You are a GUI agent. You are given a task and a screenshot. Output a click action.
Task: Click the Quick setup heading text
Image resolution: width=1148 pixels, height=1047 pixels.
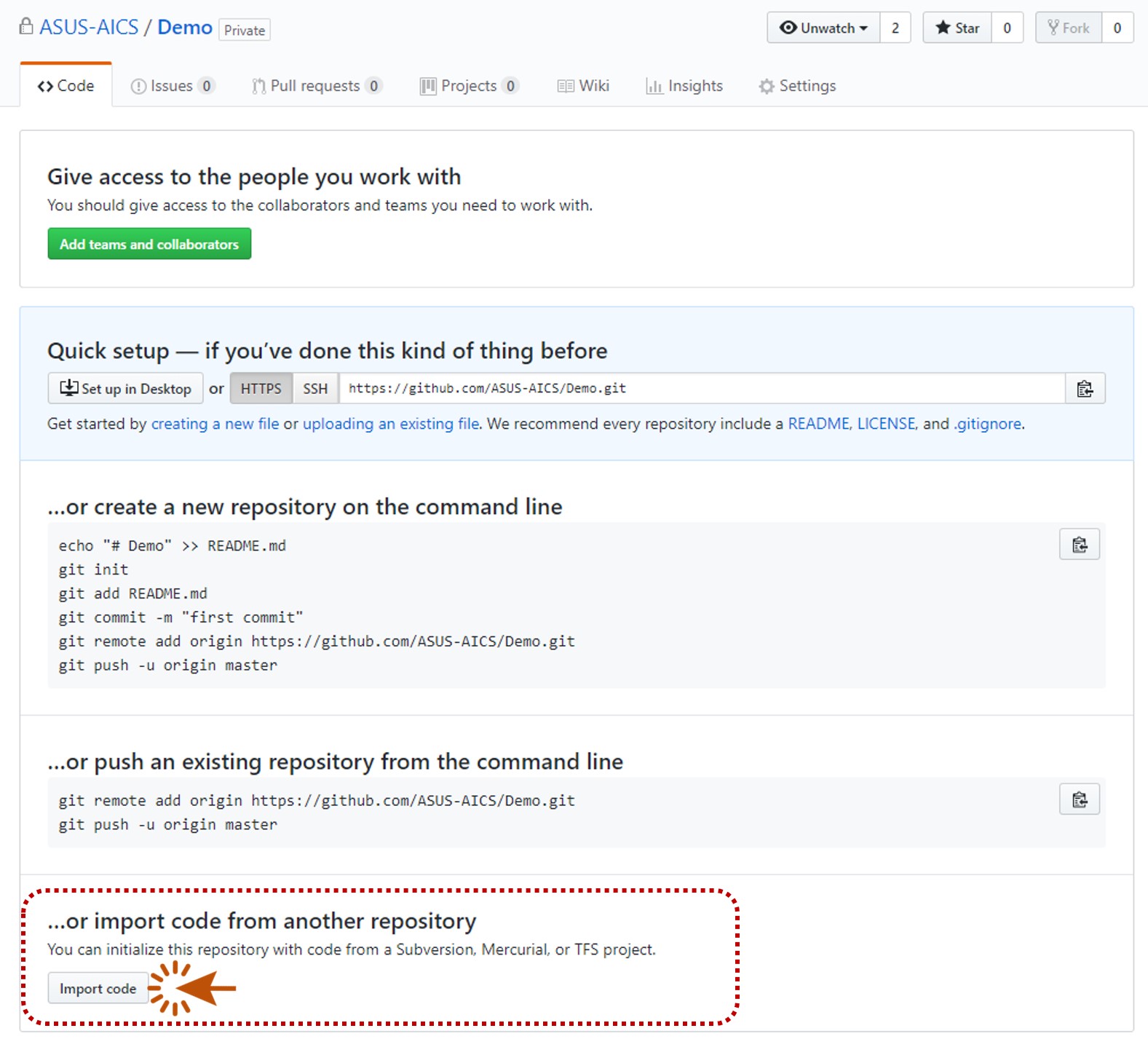[328, 351]
